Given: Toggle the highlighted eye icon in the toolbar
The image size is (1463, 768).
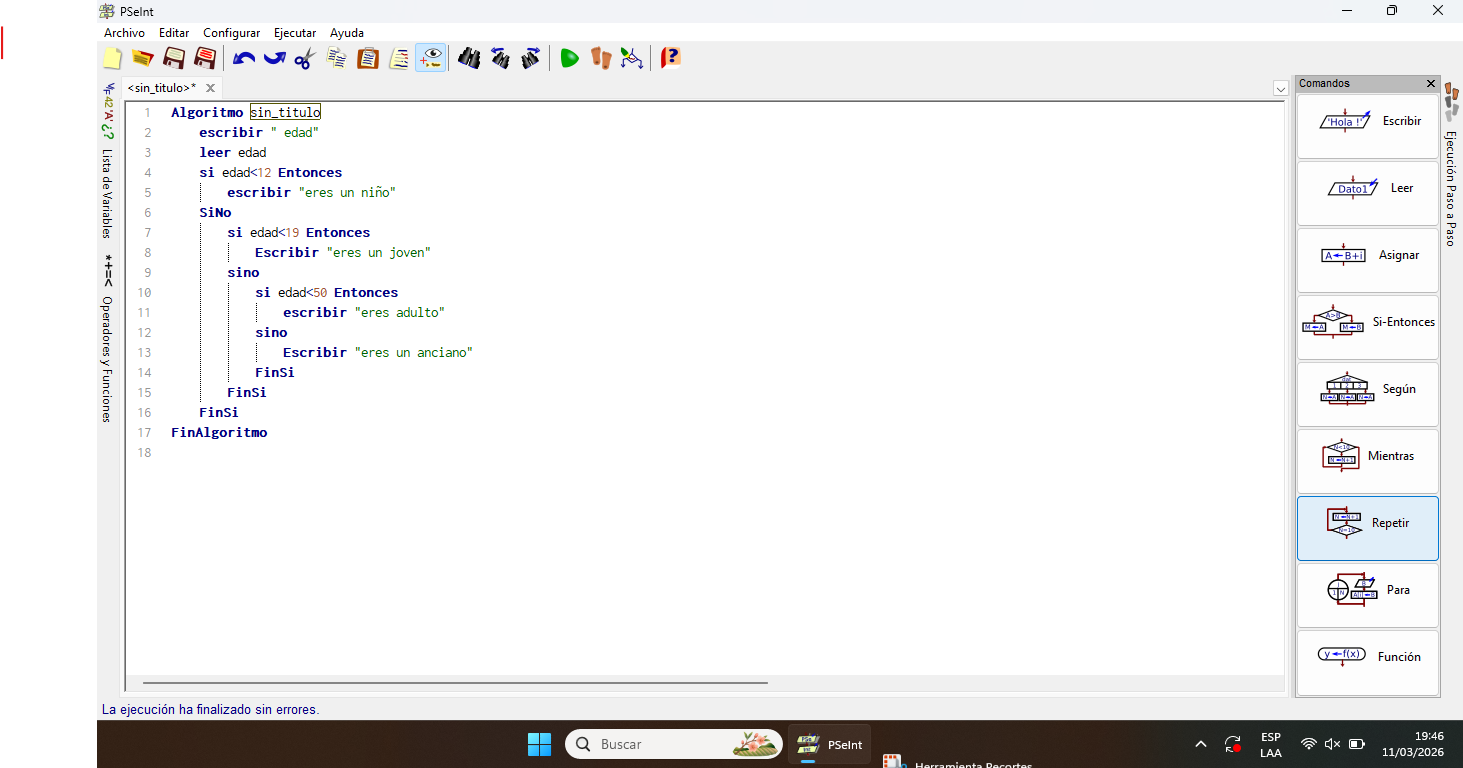Looking at the screenshot, I should pyautogui.click(x=431, y=58).
